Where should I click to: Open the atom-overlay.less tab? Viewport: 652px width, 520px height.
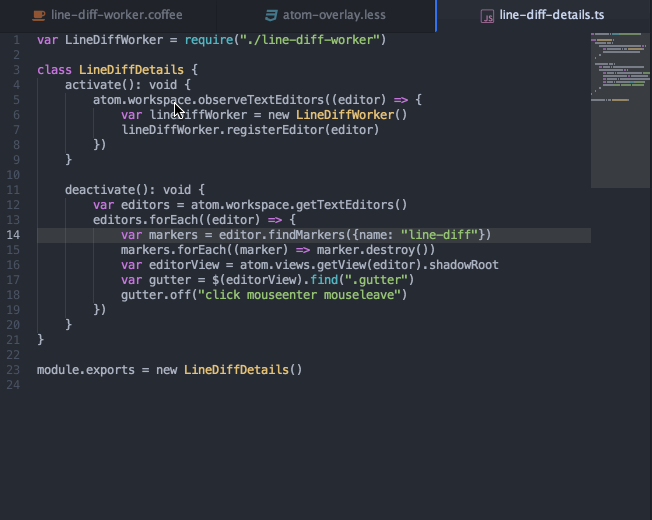pos(326,15)
